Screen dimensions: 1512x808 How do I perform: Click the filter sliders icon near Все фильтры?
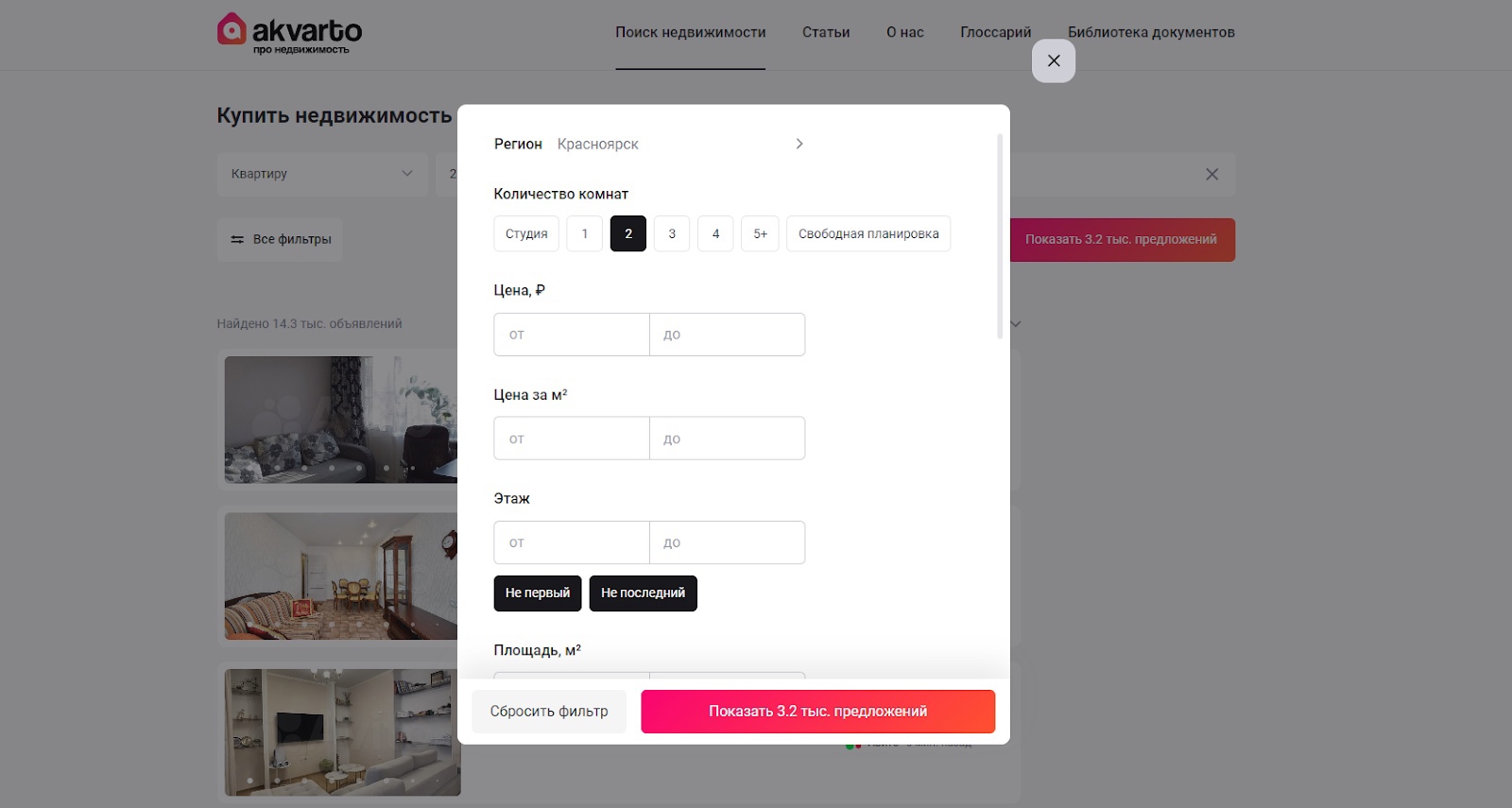[237, 240]
